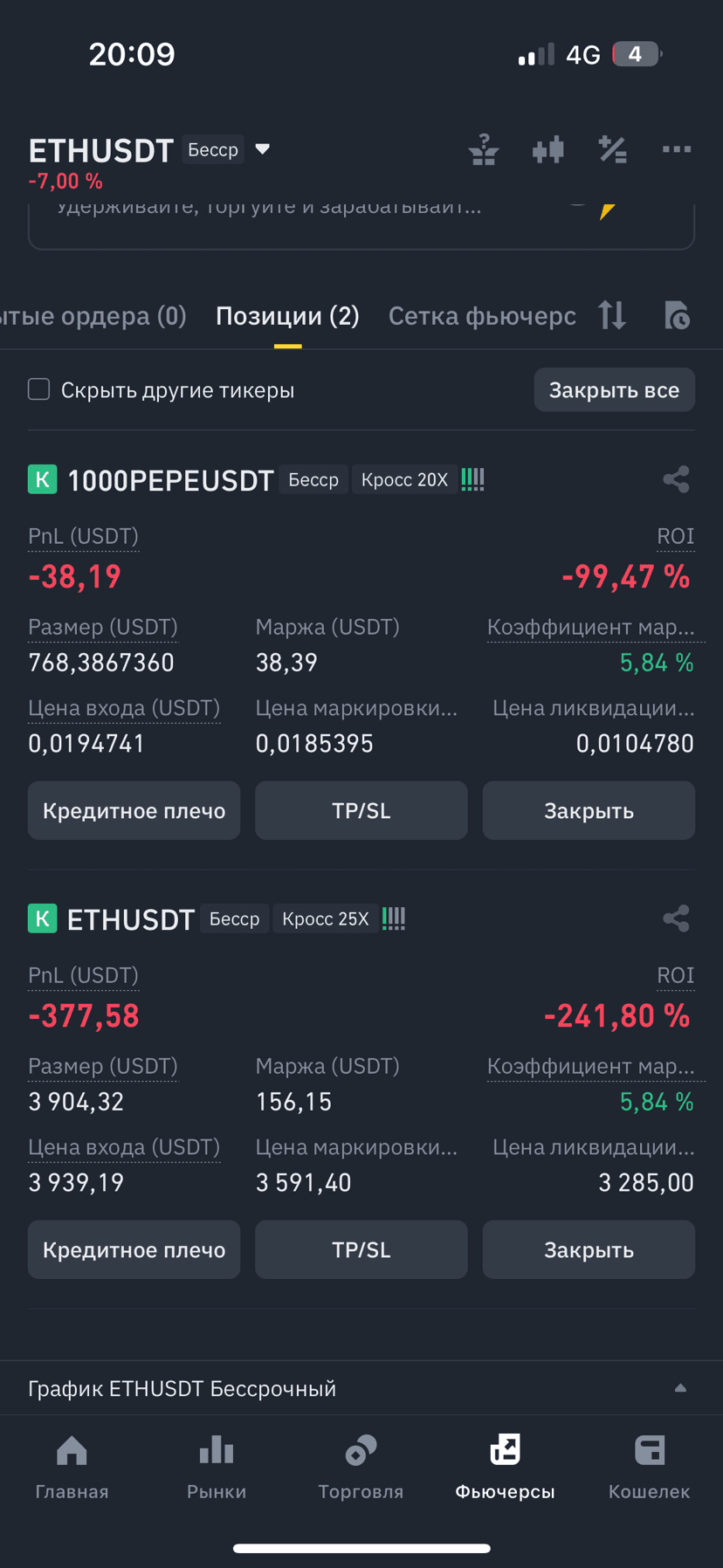The width and height of the screenshot is (723, 1568).
Task: Change 'Кросс 25X' margin mode for ETHUSDT
Action: [326, 918]
